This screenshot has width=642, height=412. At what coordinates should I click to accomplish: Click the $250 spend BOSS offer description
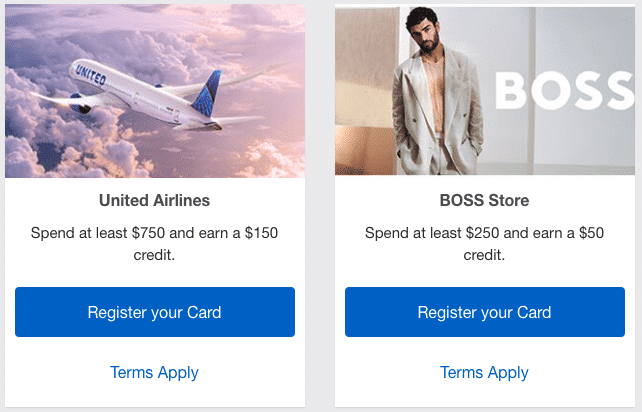pos(484,244)
